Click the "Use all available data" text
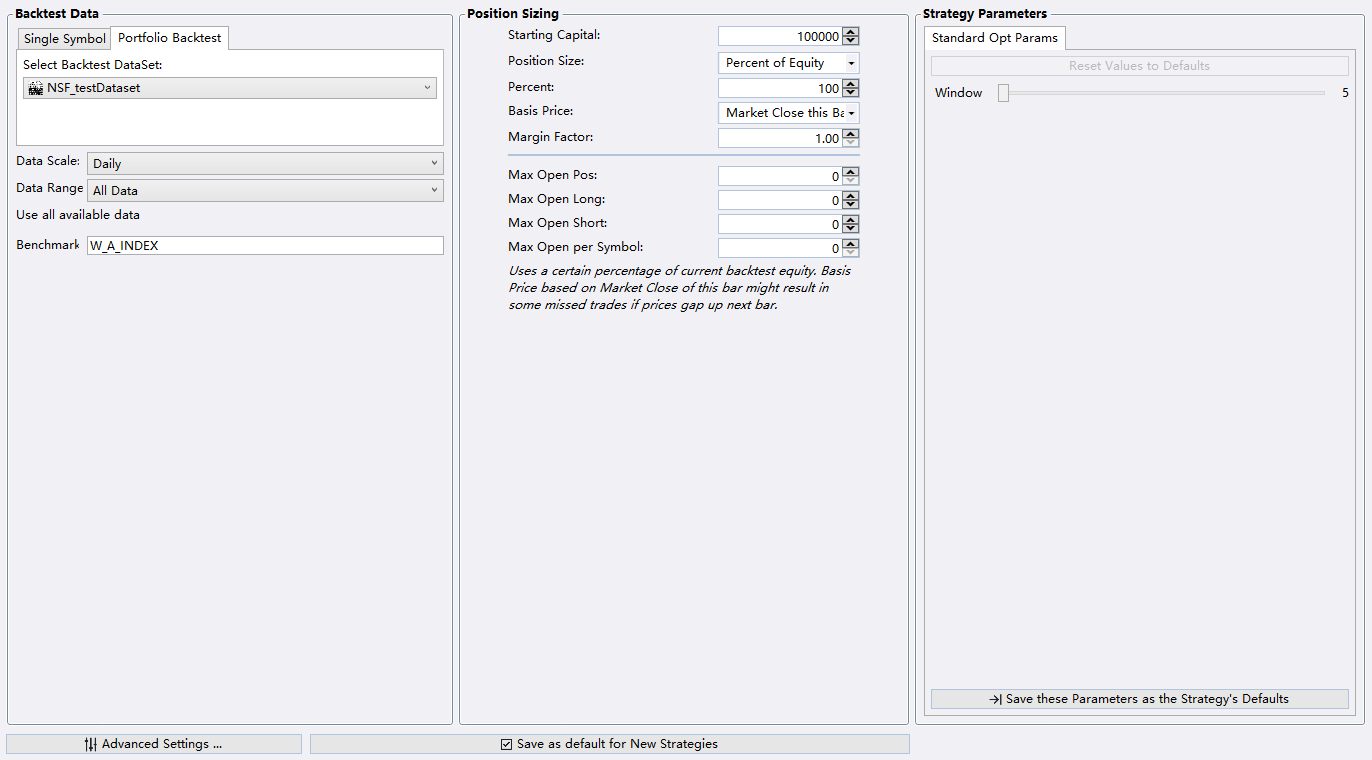This screenshot has width=1372, height=760. coord(78,215)
